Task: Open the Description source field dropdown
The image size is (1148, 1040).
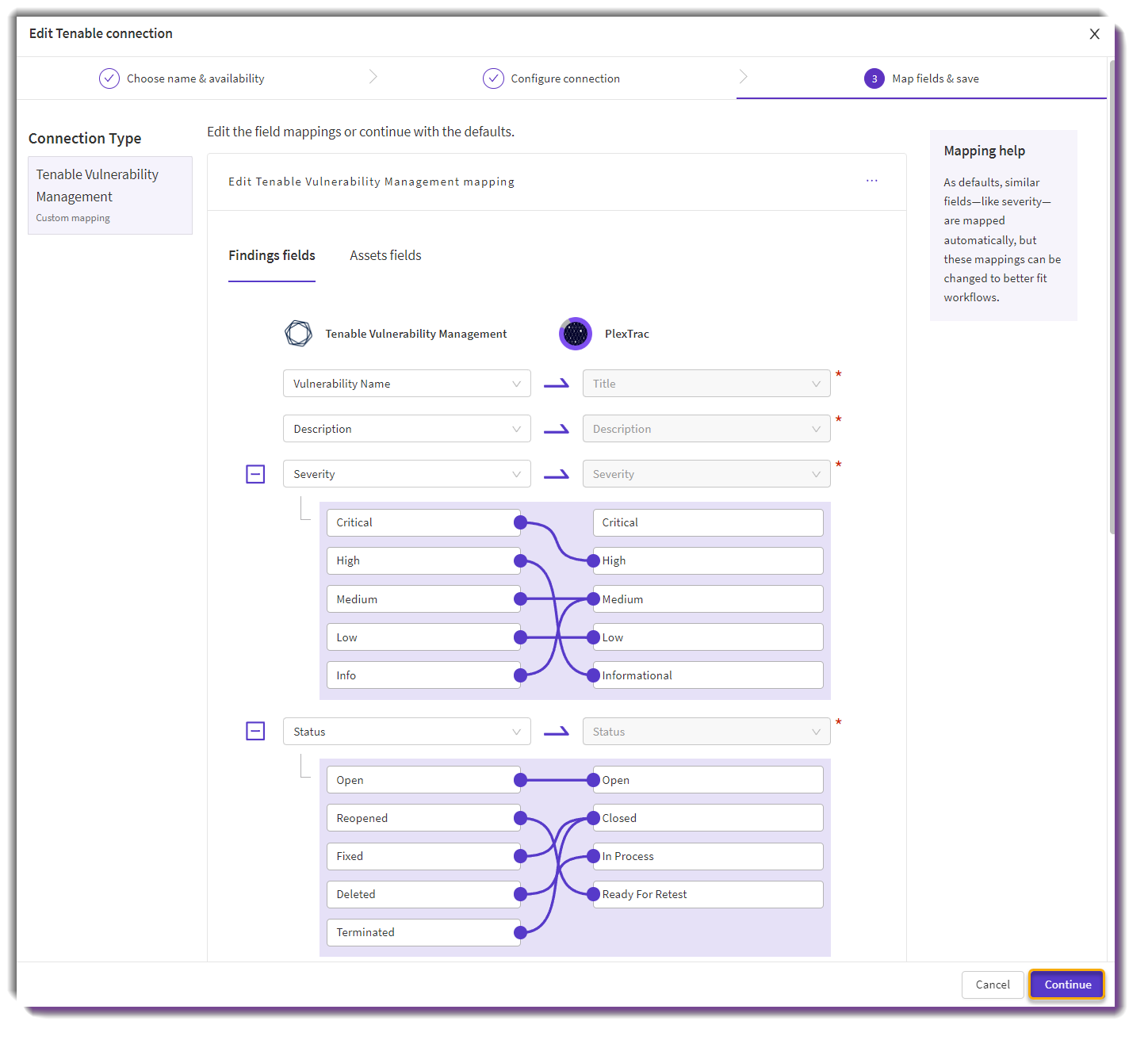Action: (407, 429)
